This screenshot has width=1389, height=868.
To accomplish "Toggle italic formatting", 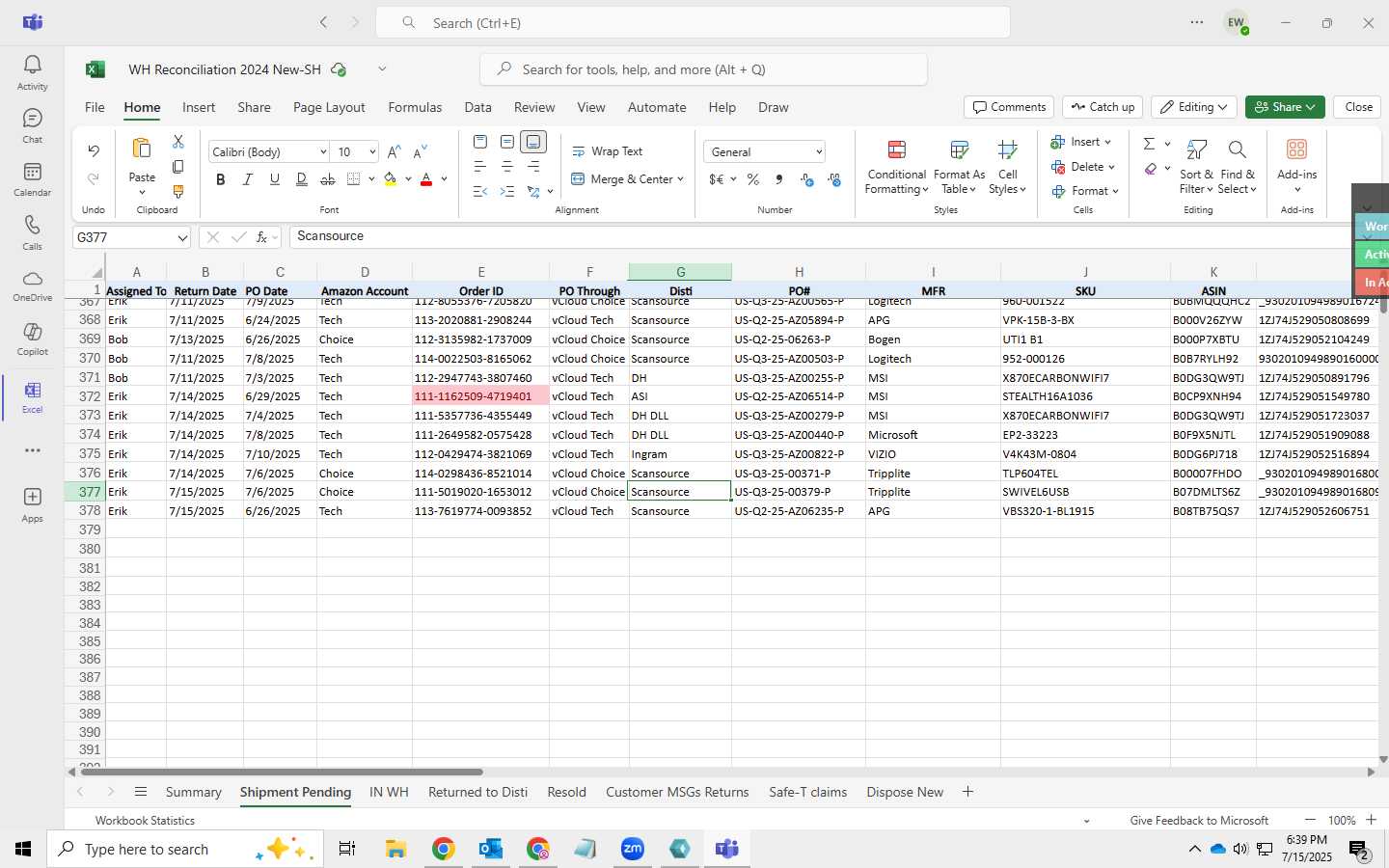I will [248, 179].
